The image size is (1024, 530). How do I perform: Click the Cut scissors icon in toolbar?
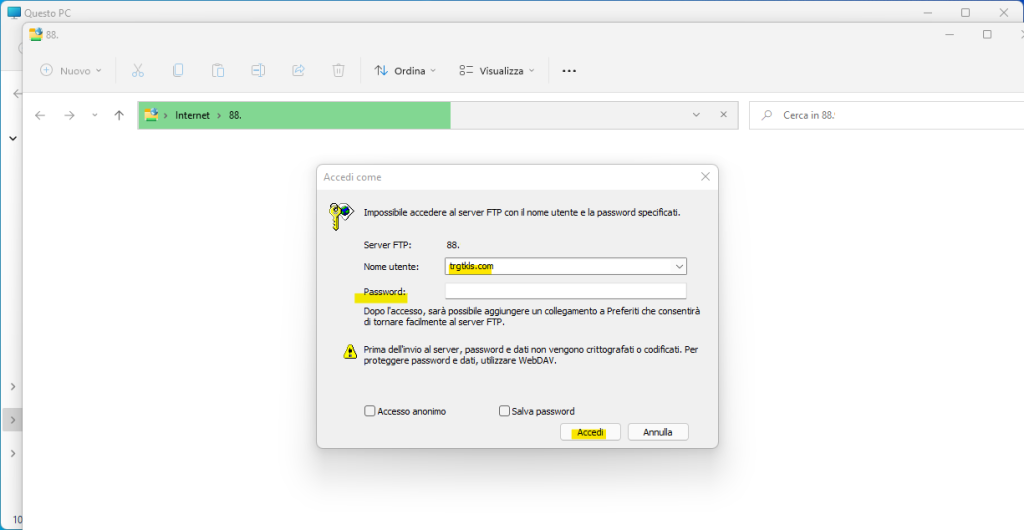tap(138, 71)
